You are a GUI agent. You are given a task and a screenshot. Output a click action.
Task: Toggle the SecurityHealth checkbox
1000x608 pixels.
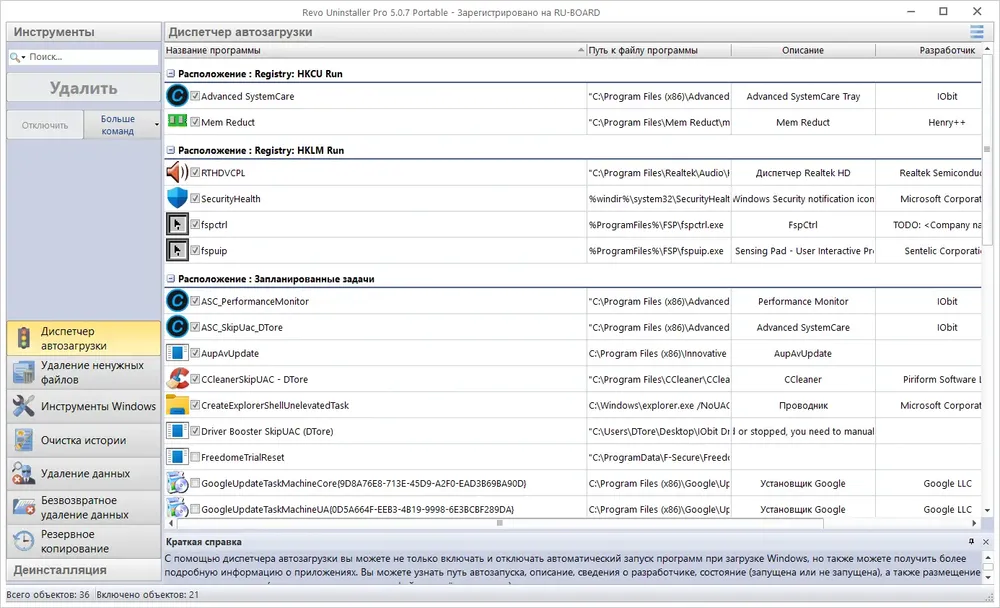point(195,198)
